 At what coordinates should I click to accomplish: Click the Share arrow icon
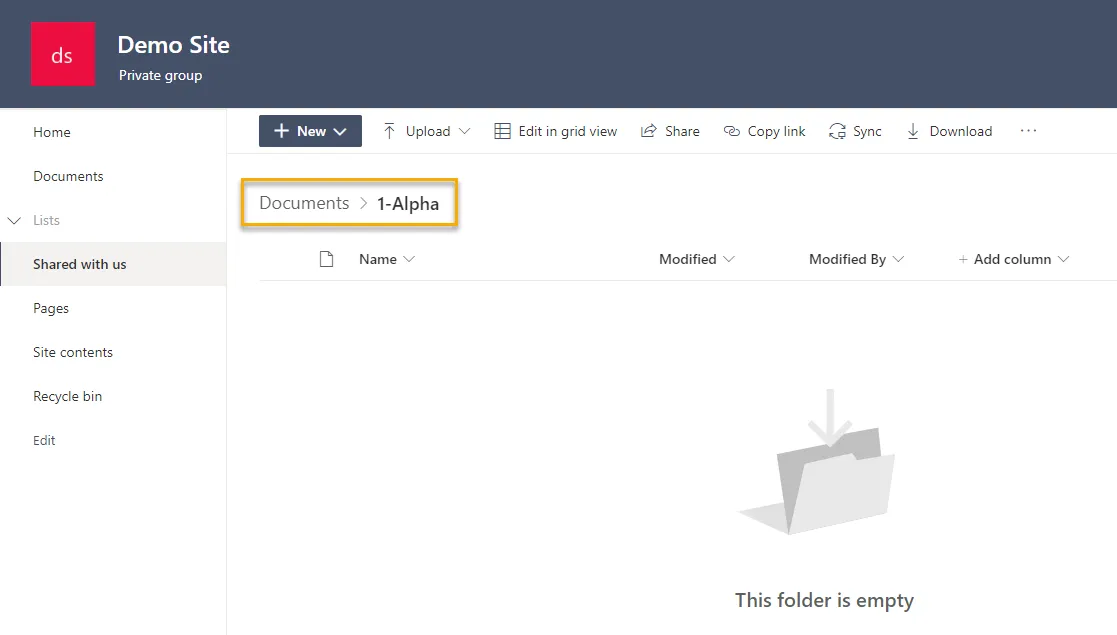(x=648, y=131)
